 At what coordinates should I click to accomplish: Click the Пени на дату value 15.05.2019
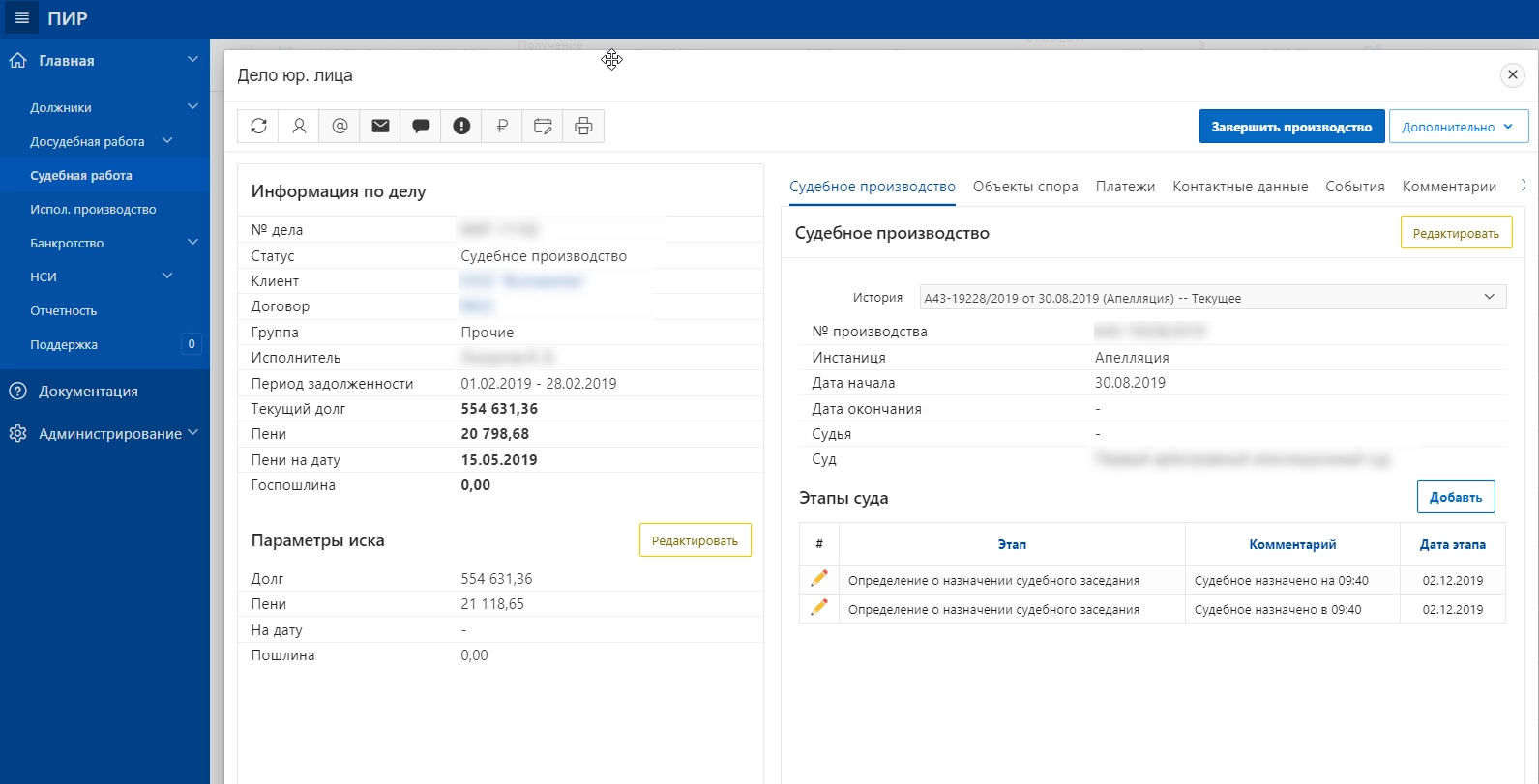tap(499, 459)
